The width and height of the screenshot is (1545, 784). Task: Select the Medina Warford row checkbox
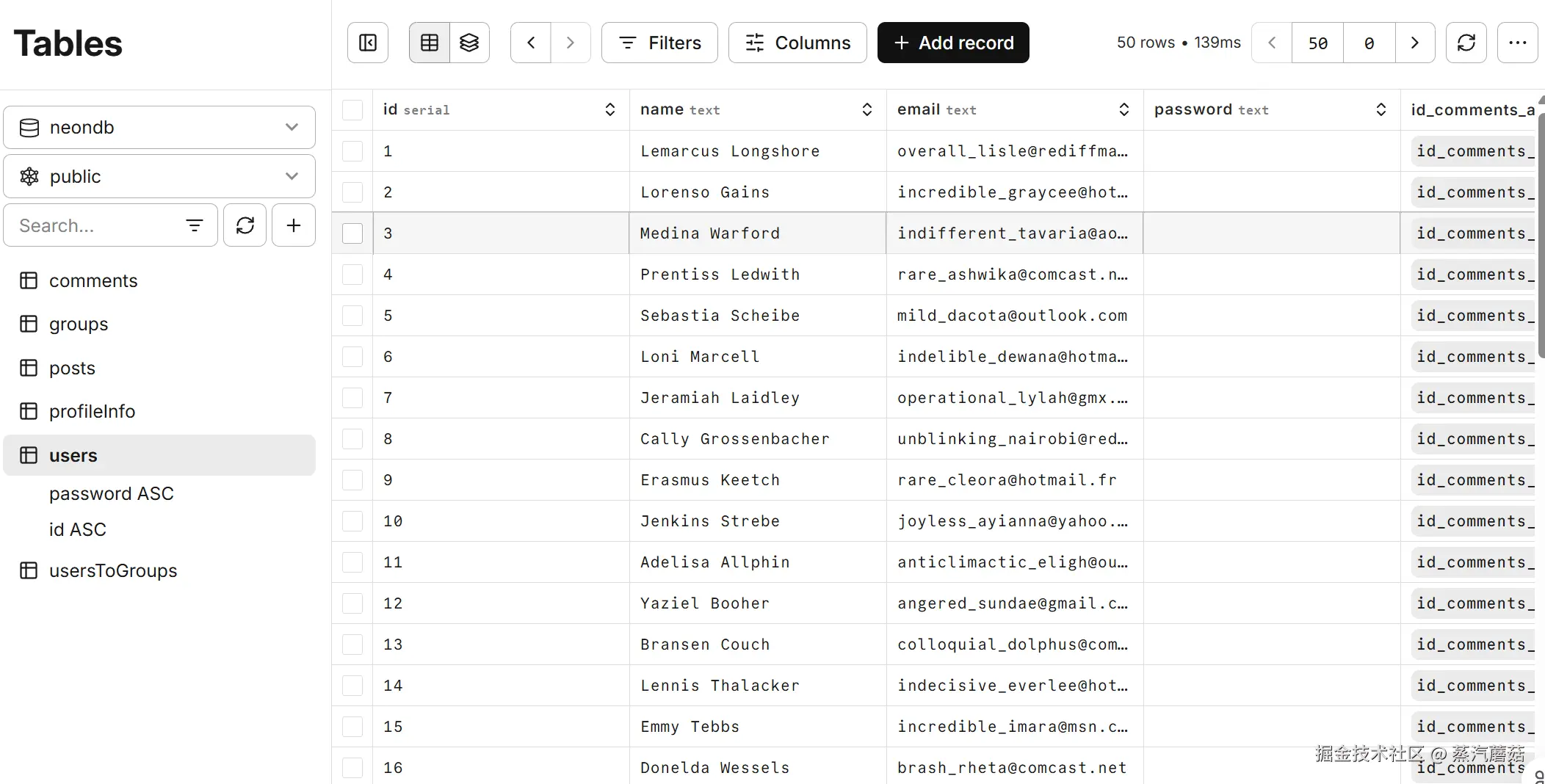click(352, 233)
